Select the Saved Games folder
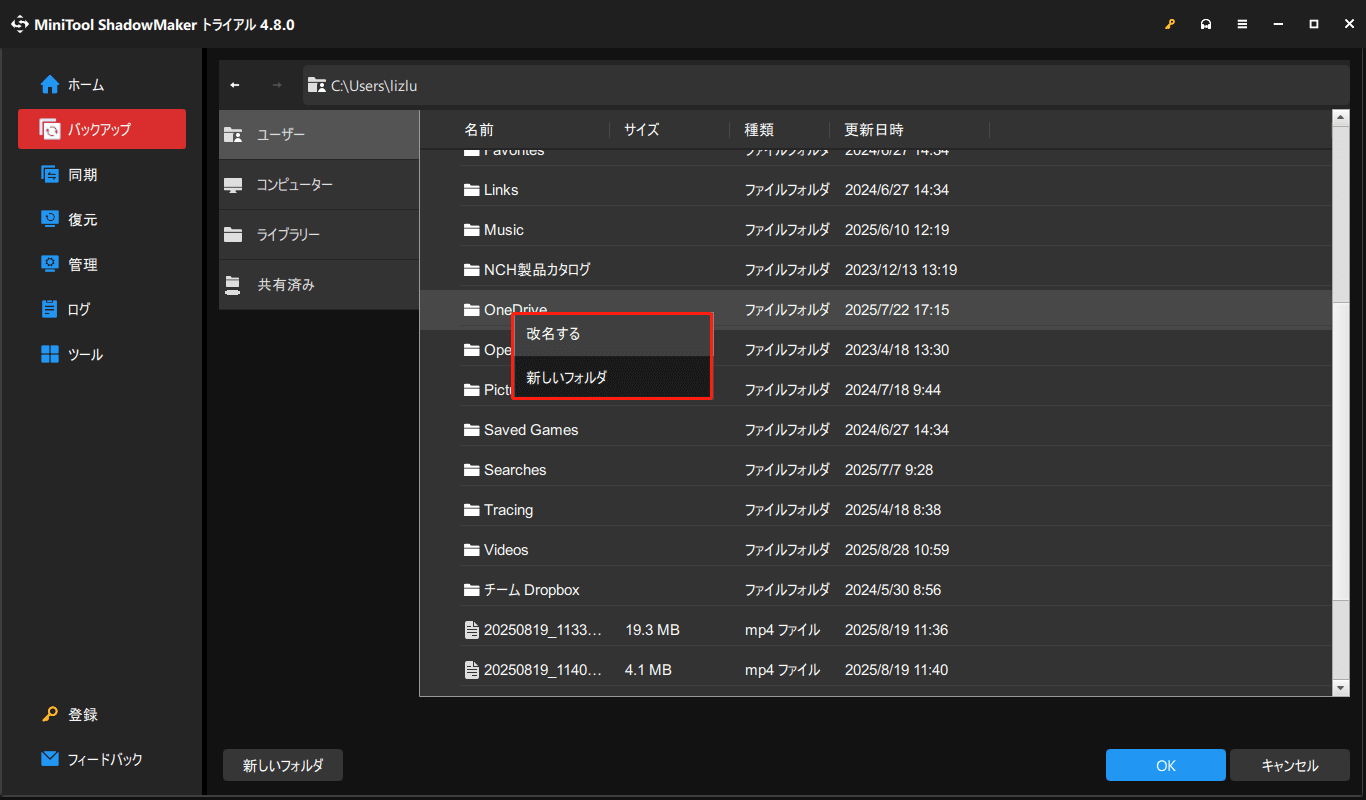The image size is (1366, 800). [x=876, y=430]
